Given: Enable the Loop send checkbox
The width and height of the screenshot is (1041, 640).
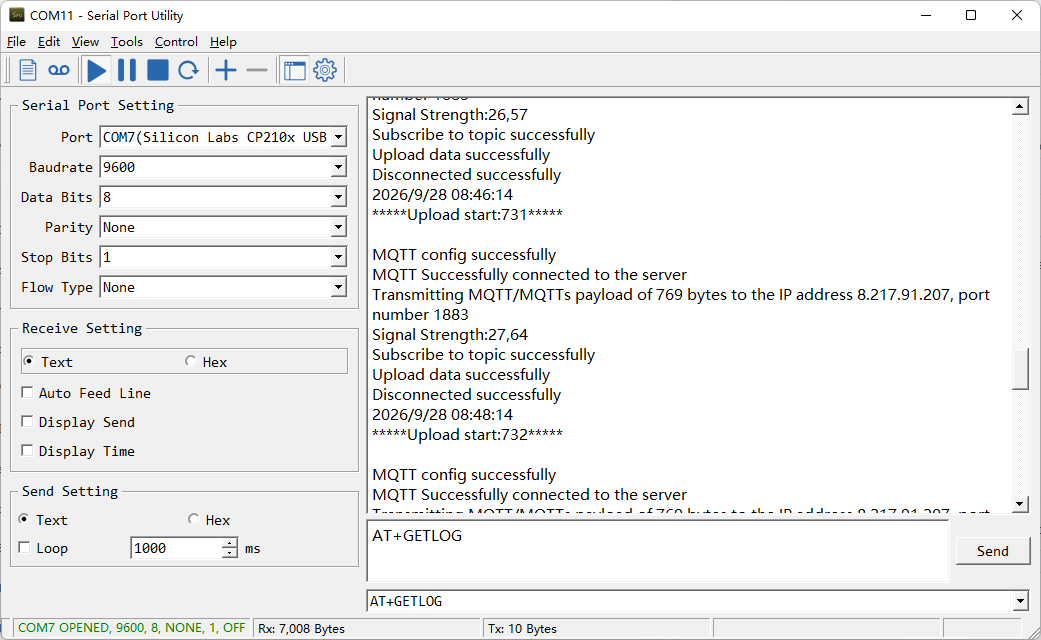Looking at the screenshot, I should (x=25, y=548).
